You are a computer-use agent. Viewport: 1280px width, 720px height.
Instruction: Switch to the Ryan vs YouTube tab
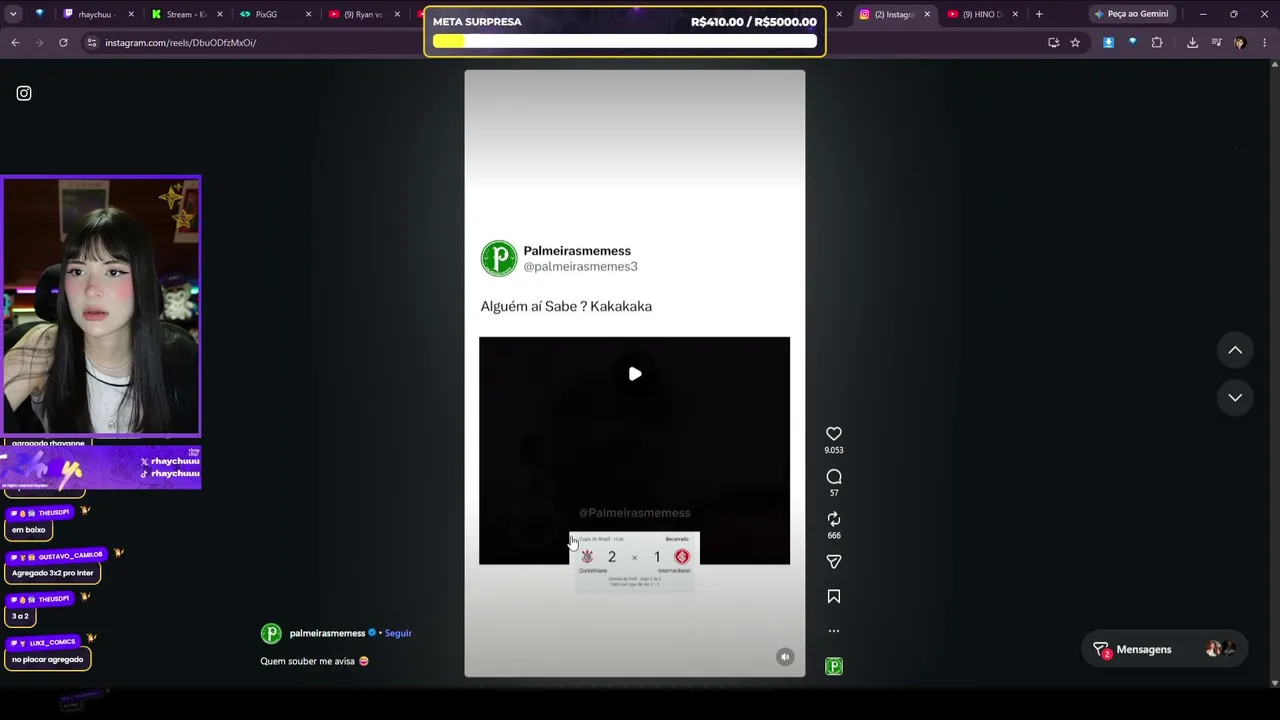[x=360, y=14]
